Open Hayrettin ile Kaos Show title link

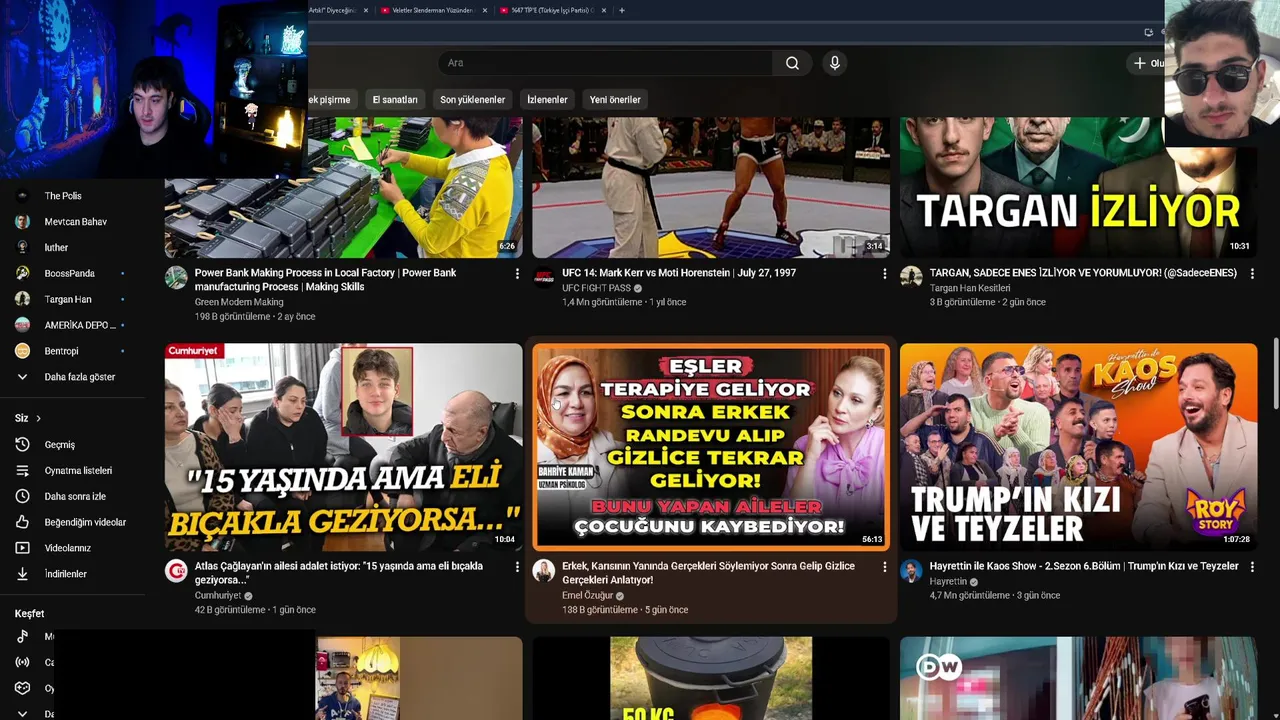point(1084,566)
